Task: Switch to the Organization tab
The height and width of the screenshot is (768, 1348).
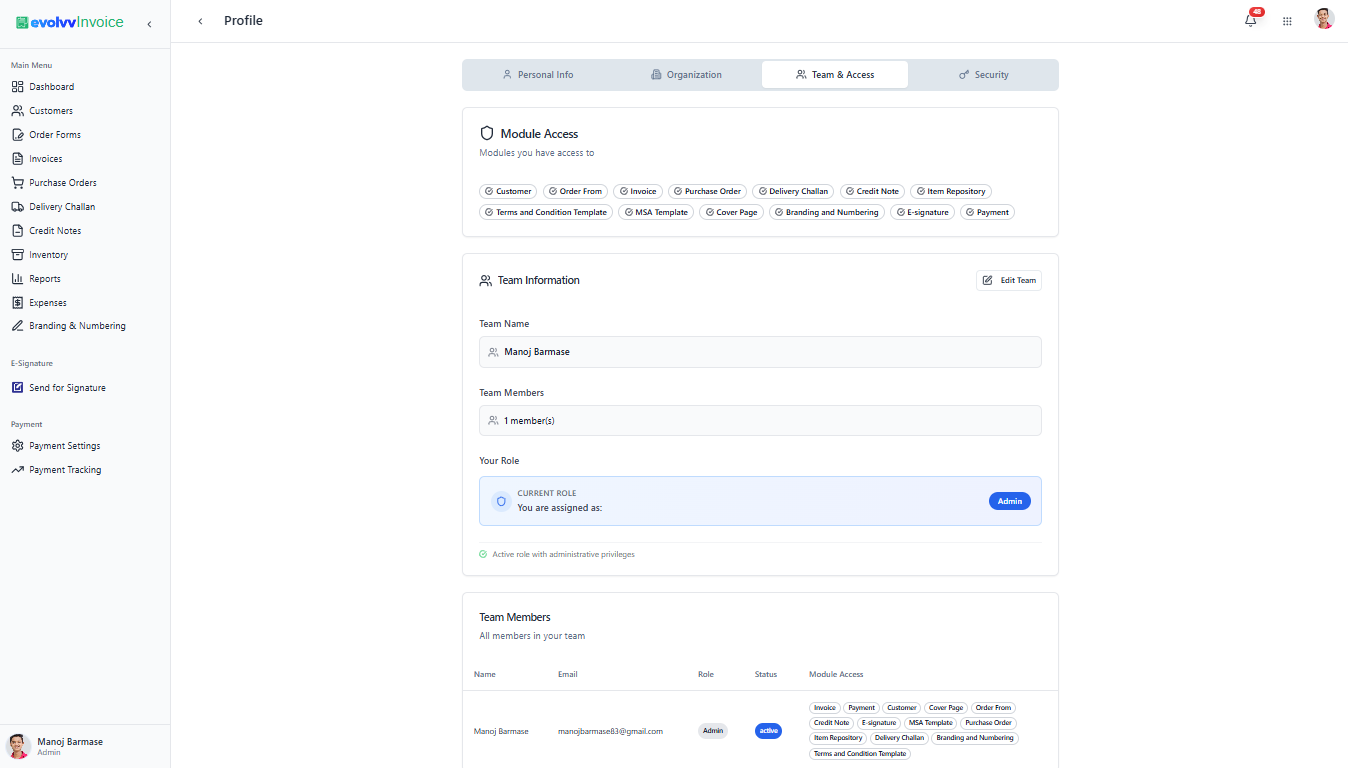Action: 686,75
